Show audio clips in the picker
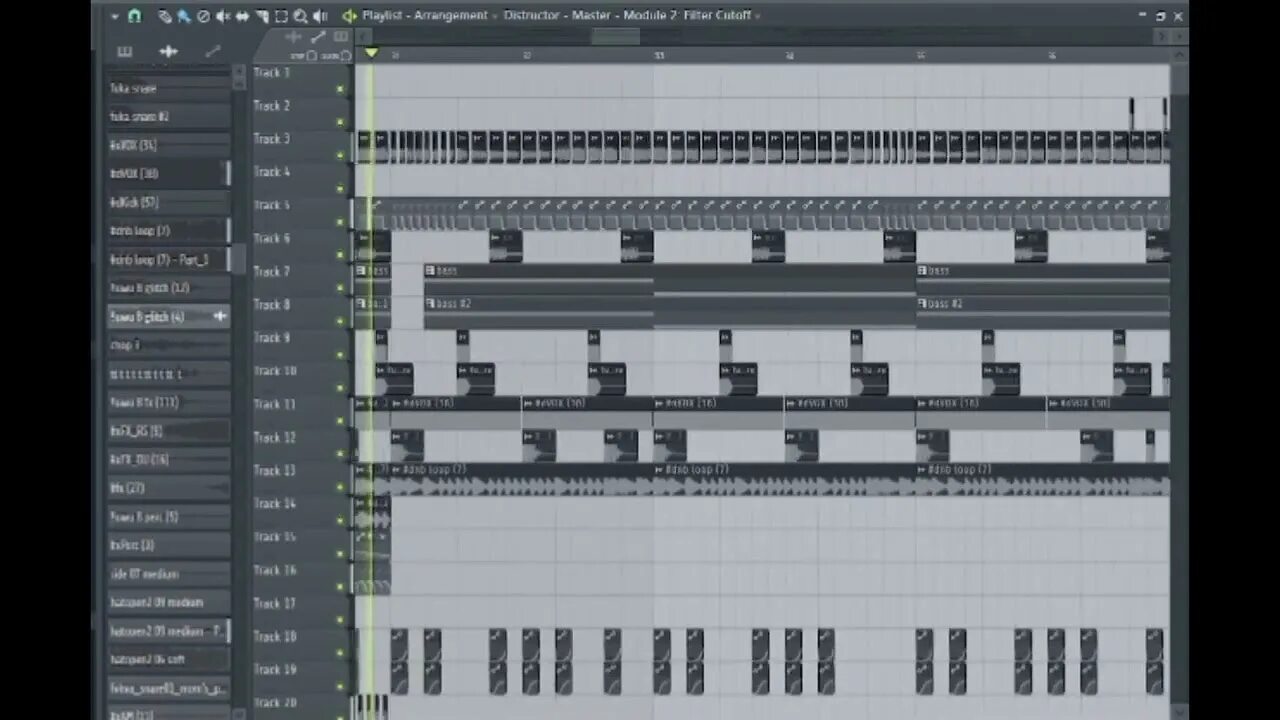1280x720 pixels. tap(168, 51)
